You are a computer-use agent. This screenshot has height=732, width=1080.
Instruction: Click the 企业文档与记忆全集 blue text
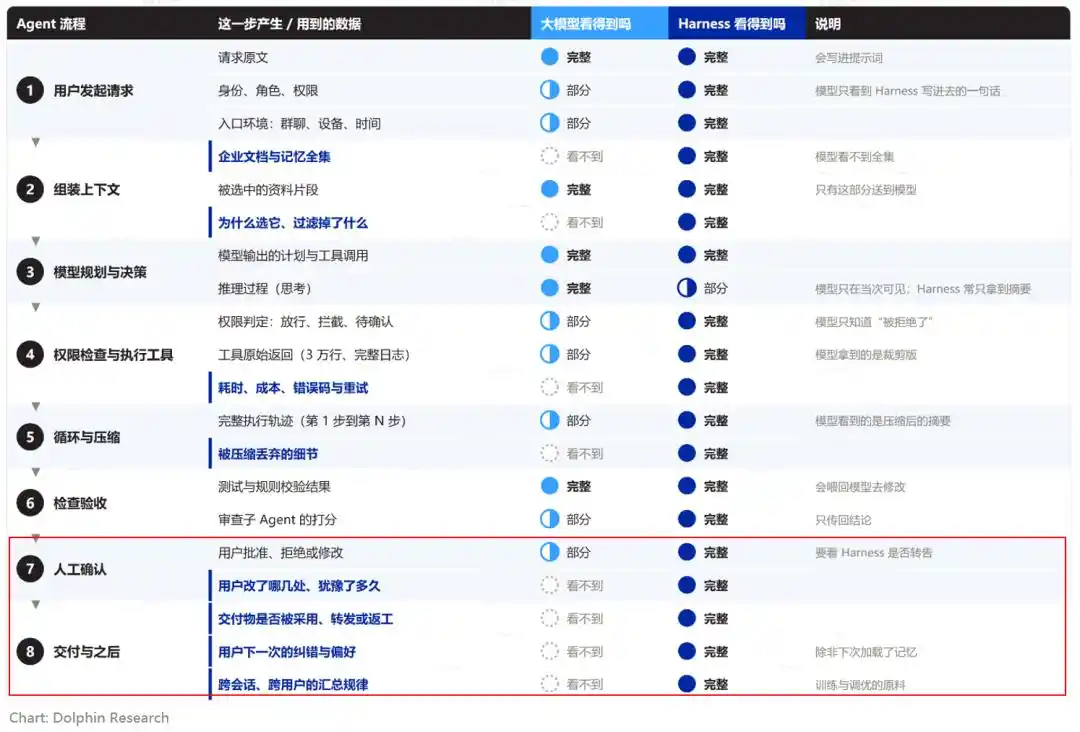pyautogui.click(x=274, y=156)
